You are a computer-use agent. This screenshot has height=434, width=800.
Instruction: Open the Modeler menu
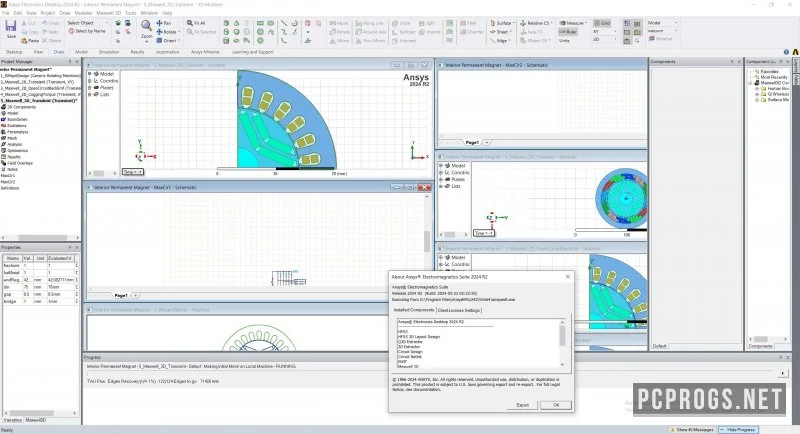[x=83, y=13]
